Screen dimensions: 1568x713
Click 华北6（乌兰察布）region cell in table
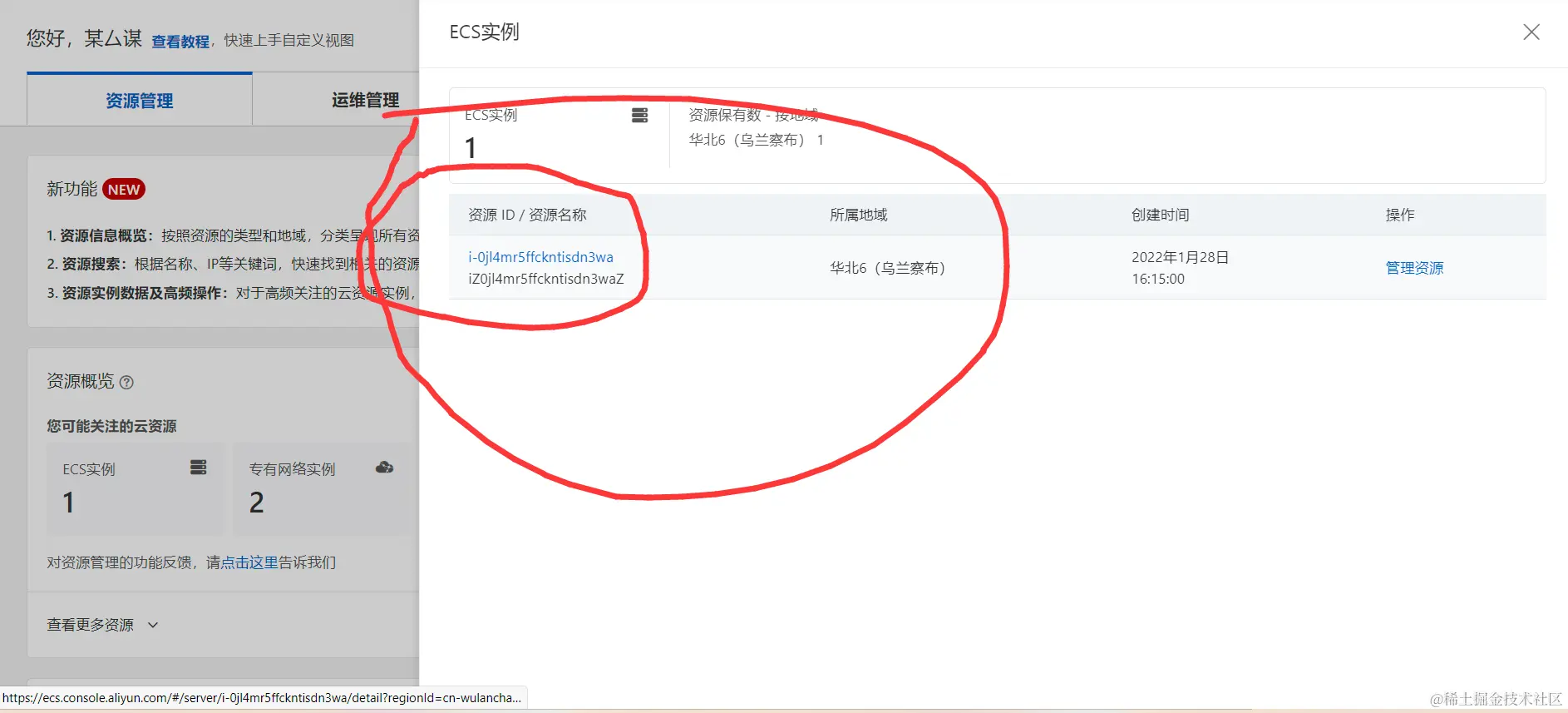pyautogui.click(x=888, y=268)
